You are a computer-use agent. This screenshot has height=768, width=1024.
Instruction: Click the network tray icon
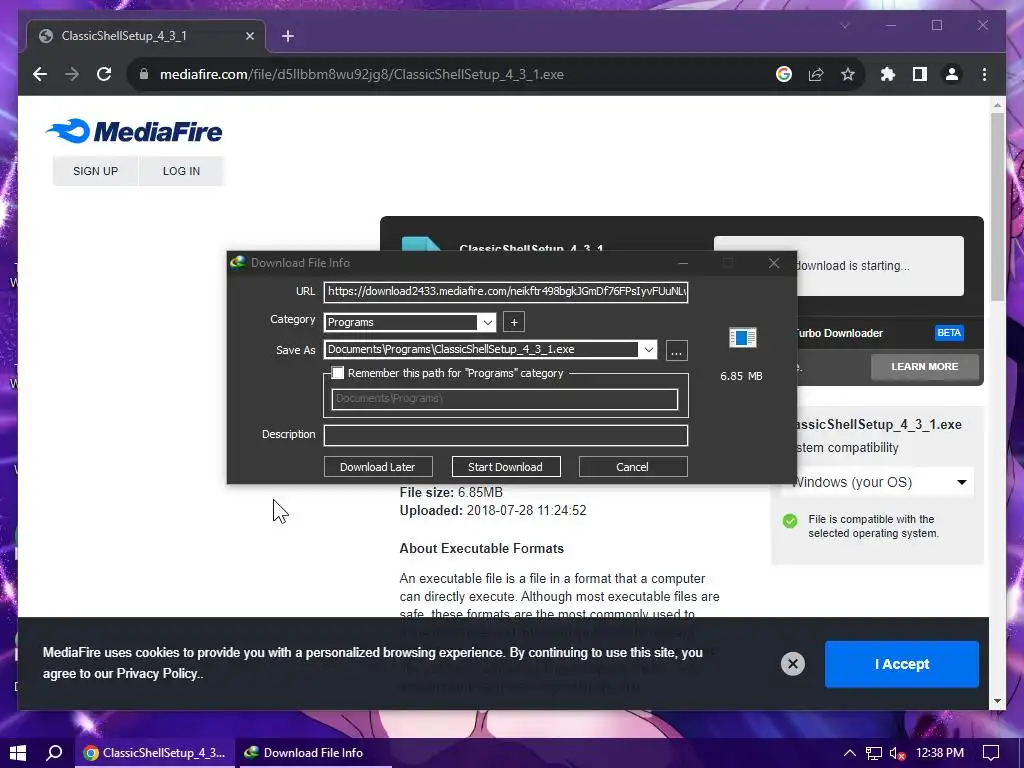coord(874,754)
